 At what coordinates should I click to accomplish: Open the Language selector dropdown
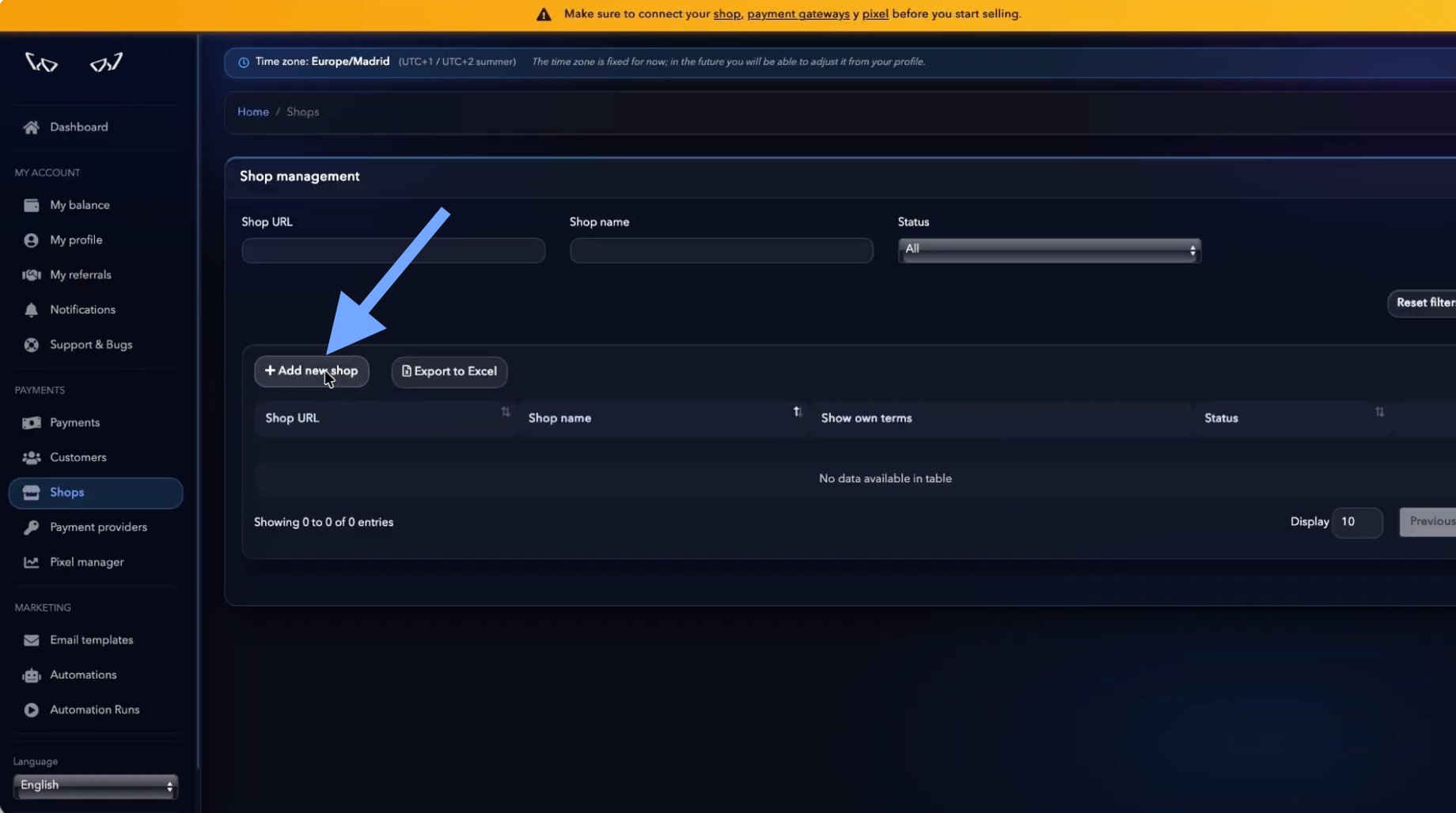(x=96, y=786)
